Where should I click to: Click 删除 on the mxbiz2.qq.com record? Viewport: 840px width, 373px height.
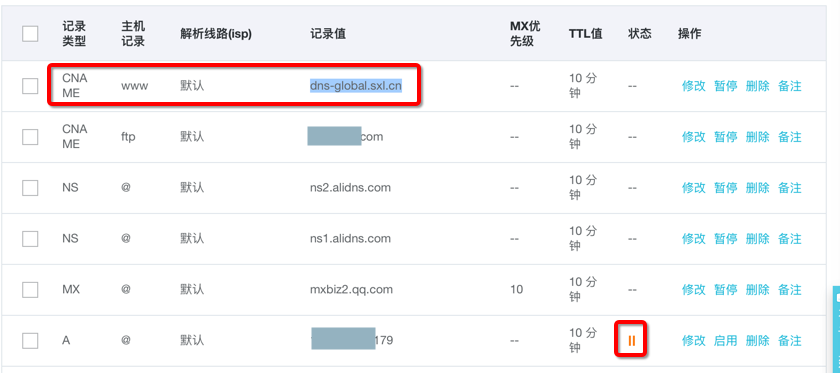tap(758, 289)
